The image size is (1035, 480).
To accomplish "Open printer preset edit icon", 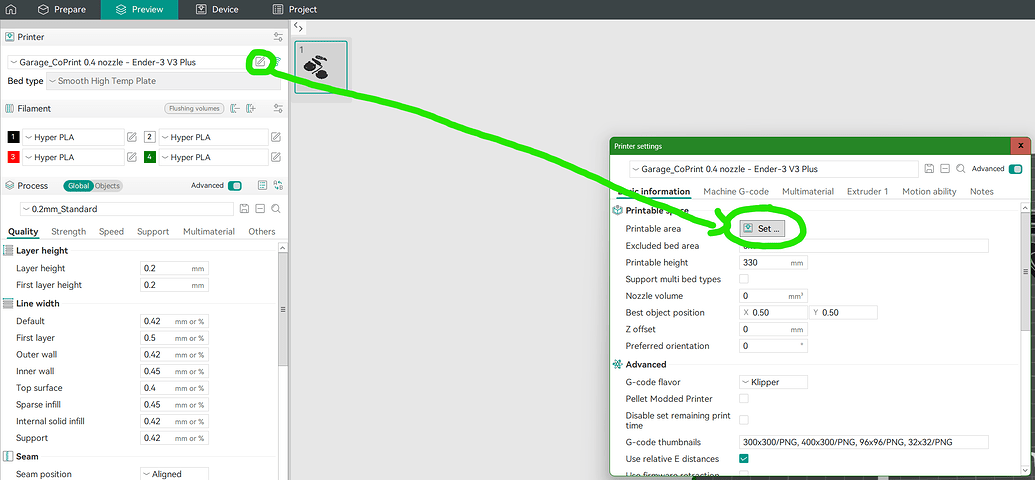I will coord(260,62).
